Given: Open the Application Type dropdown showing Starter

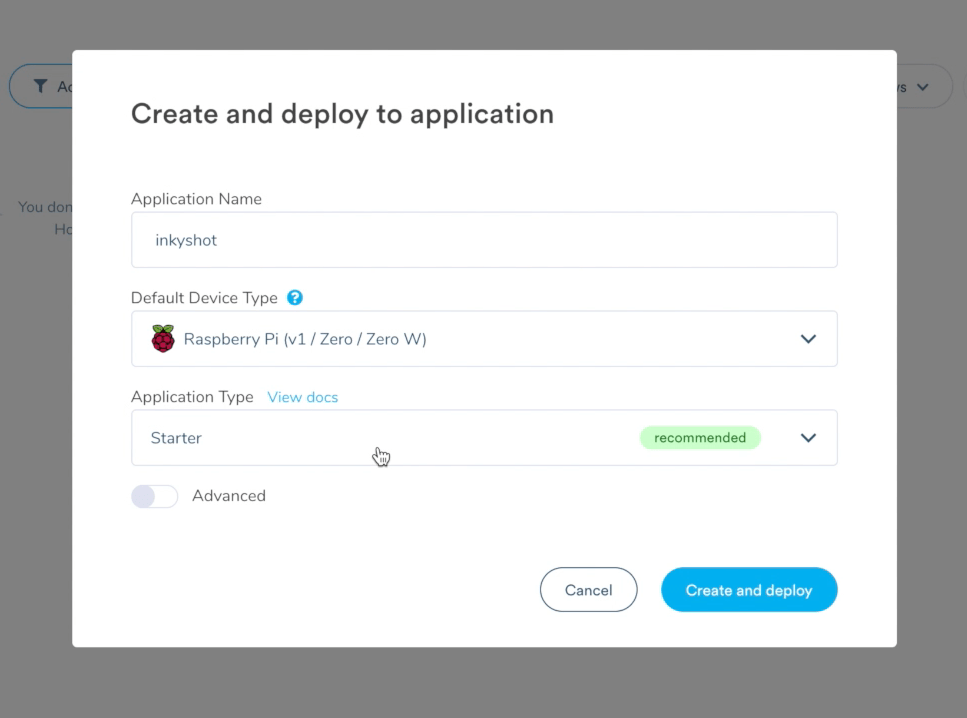Looking at the screenshot, I should coord(484,437).
